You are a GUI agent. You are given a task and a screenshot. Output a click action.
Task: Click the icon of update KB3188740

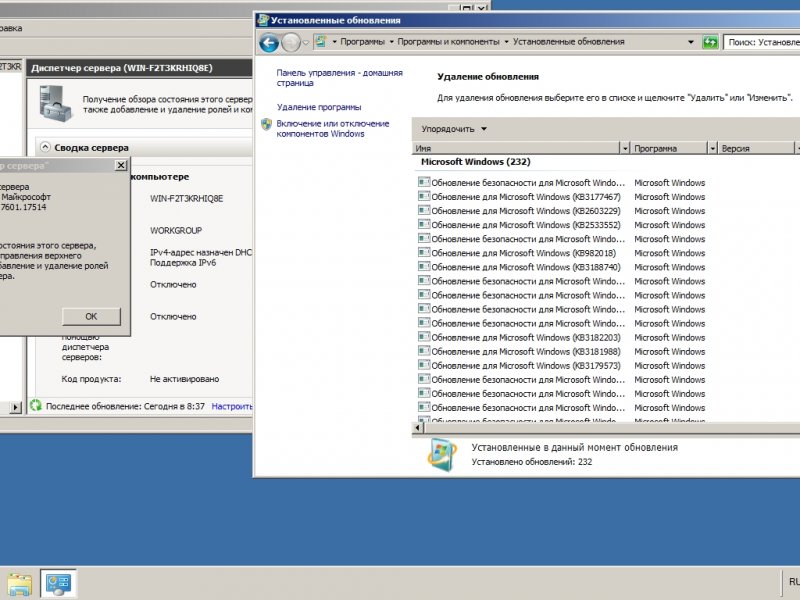[x=423, y=266]
